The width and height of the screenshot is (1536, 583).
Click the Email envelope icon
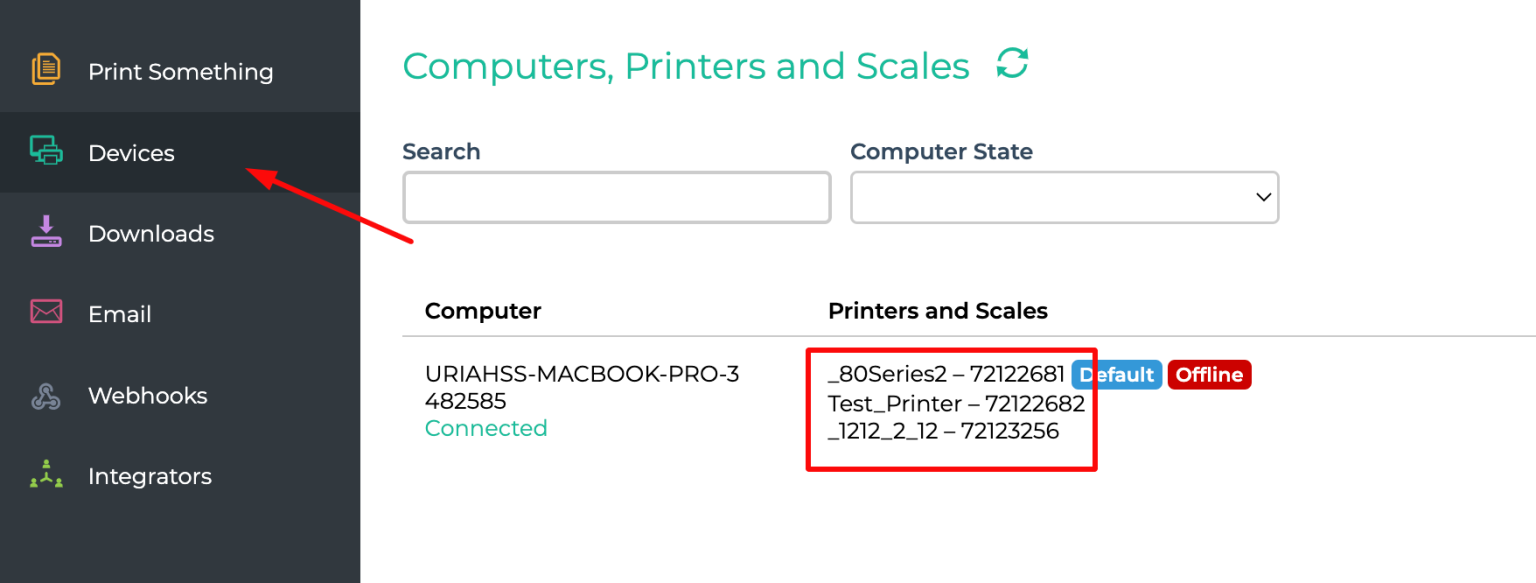[46, 313]
